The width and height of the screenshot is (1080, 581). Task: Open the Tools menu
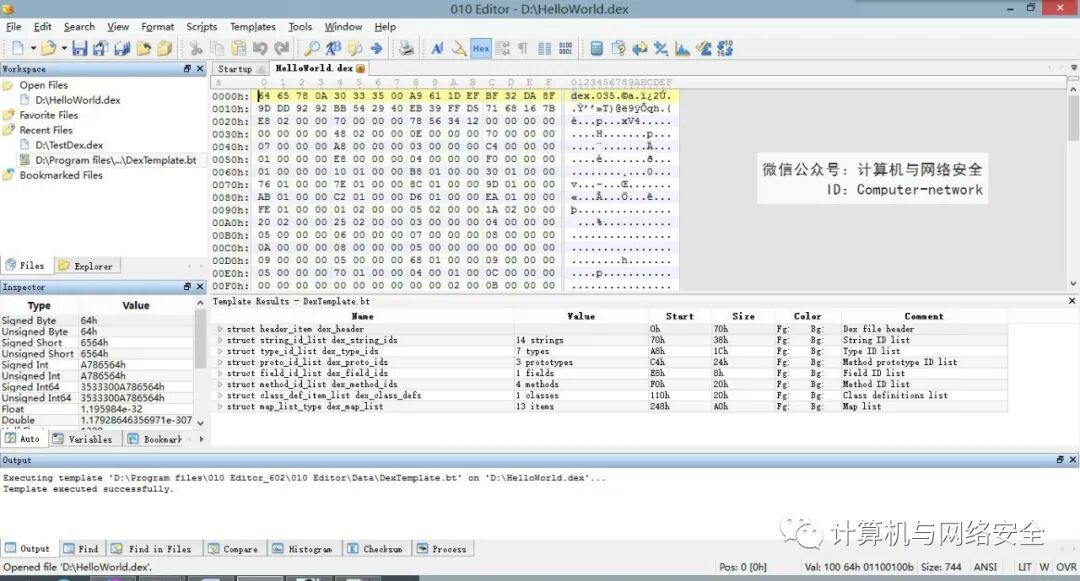pyautogui.click(x=300, y=26)
